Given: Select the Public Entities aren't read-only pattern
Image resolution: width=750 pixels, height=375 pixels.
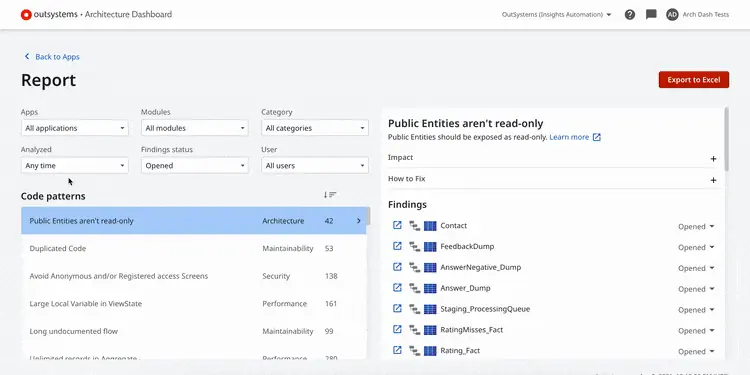Looking at the screenshot, I should pos(194,221).
